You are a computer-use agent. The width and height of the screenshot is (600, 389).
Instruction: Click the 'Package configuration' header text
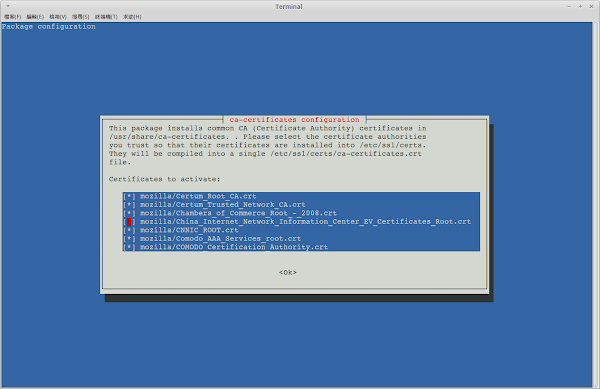click(49, 26)
